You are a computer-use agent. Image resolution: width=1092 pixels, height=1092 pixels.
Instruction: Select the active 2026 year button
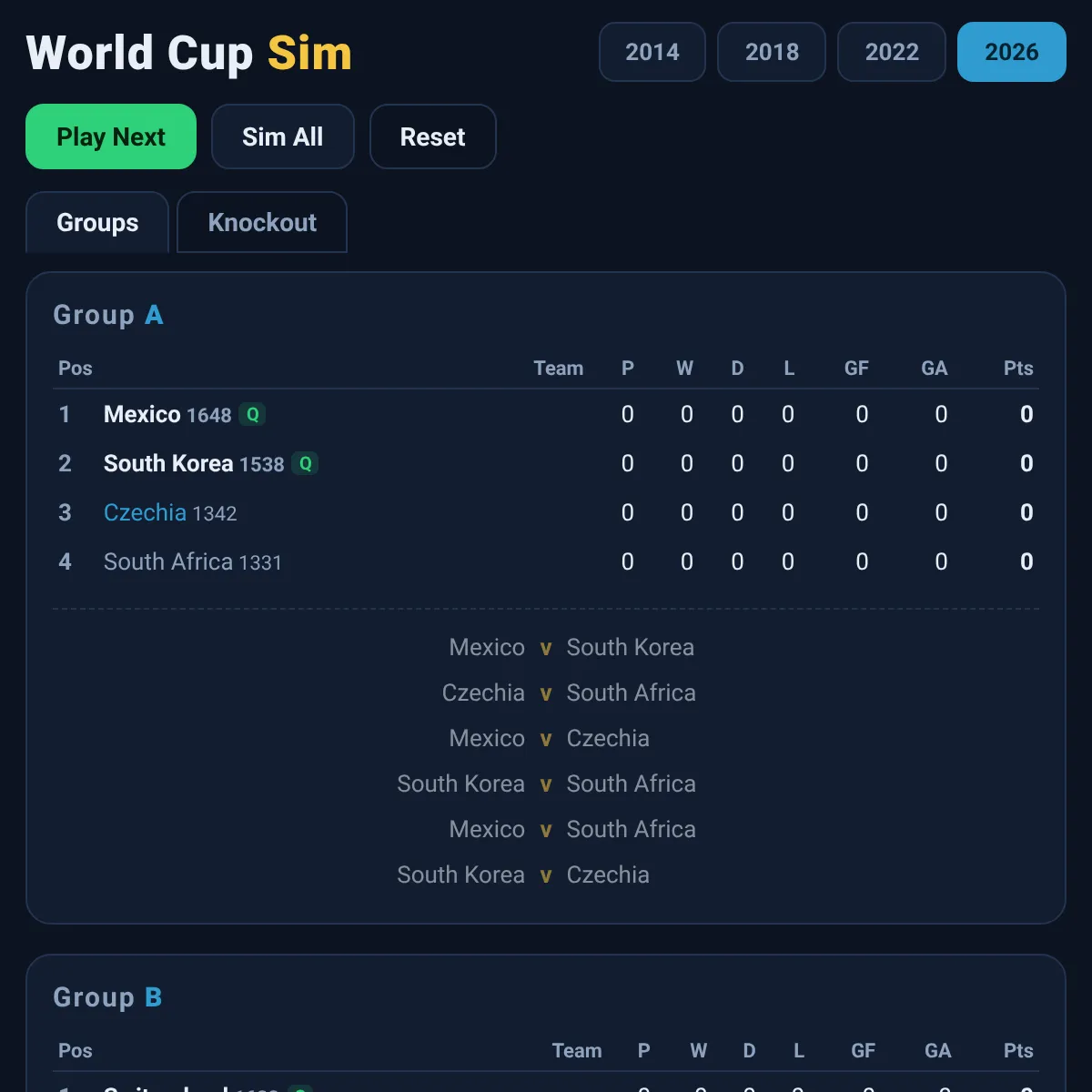[x=1012, y=52]
